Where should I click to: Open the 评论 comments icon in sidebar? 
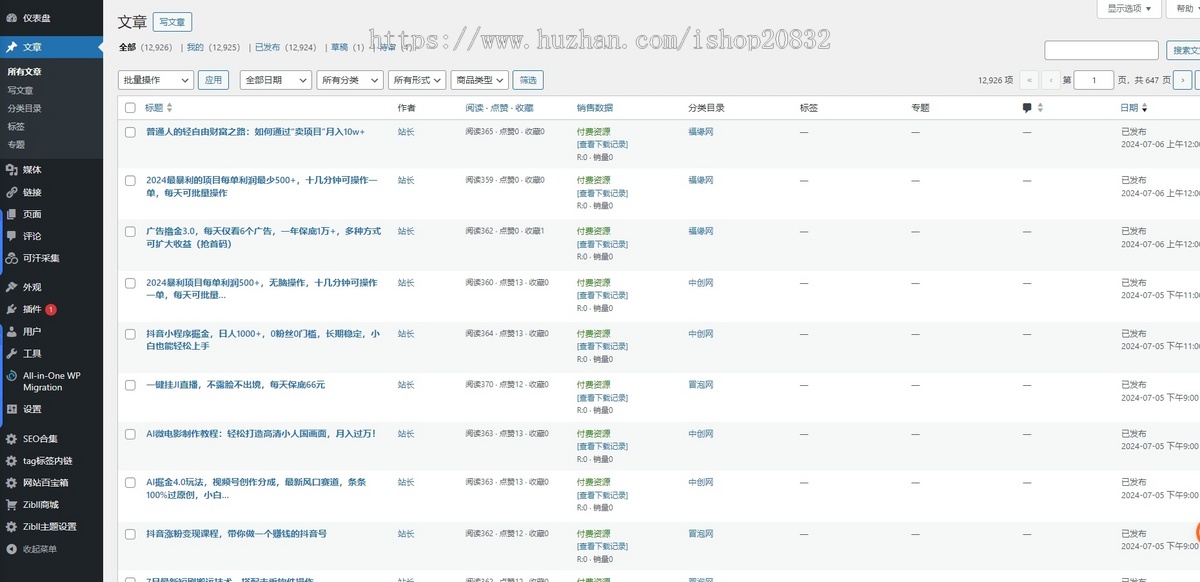point(11,236)
